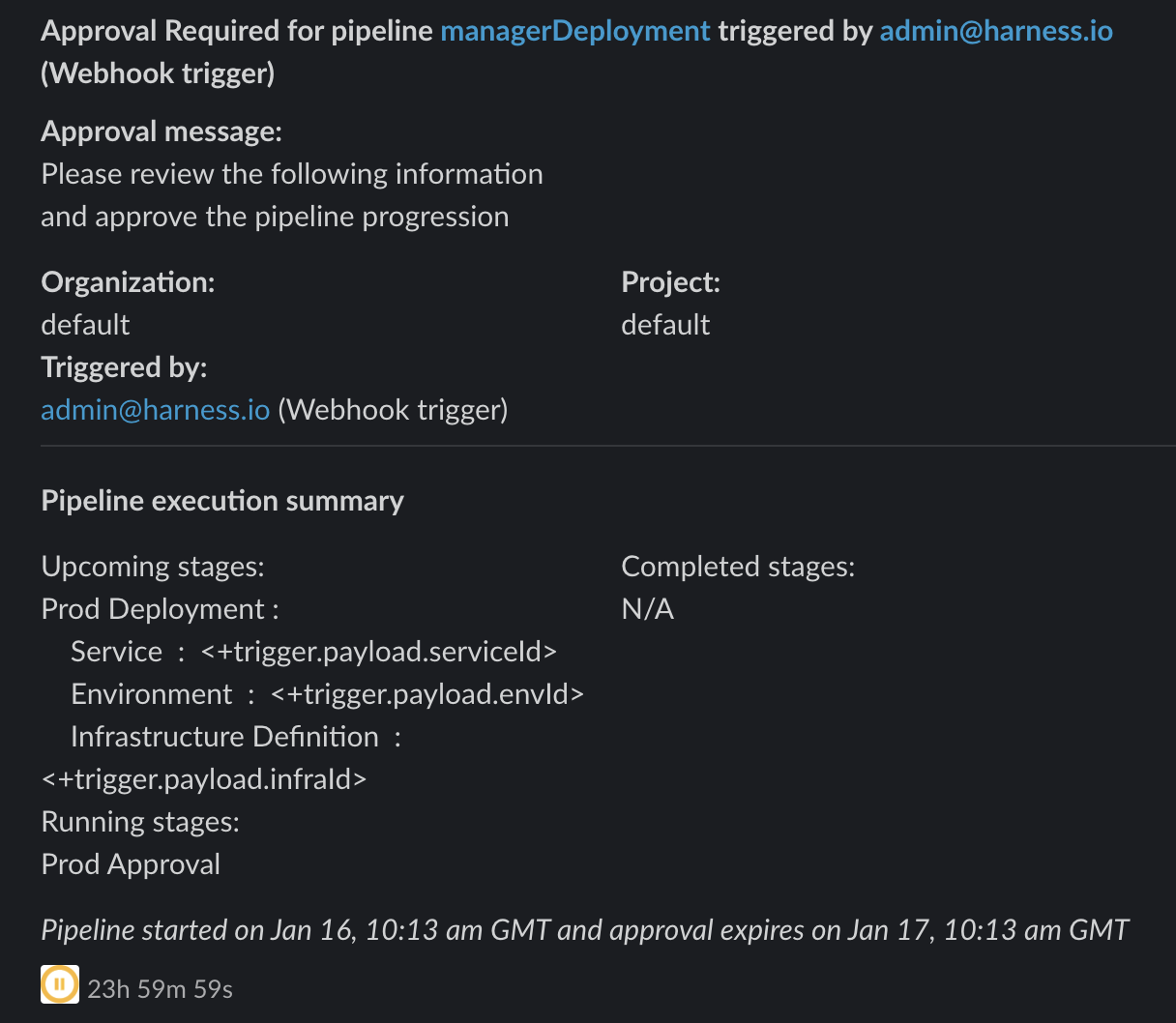This screenshot has width=1176, height=1023.
Task: Click the pipeline started and expiry text
Action: pyautogui.click(x=584, y=930)
